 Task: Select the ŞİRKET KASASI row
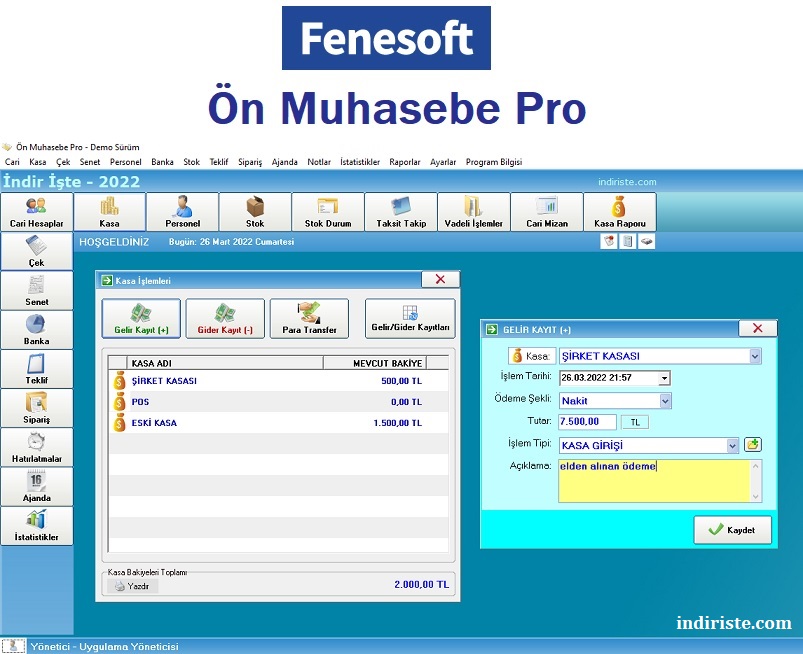pos(279,381)
